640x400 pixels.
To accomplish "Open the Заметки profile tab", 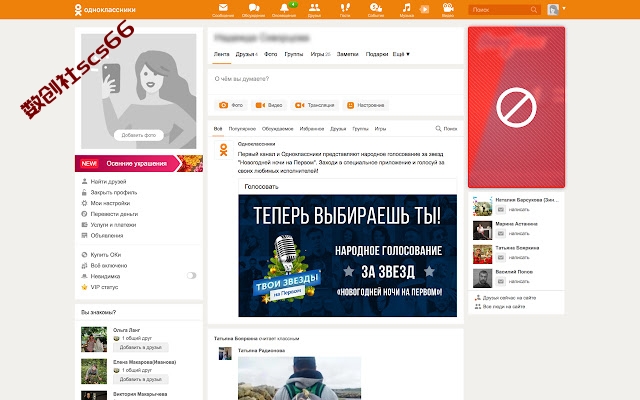I will pos(347,54).
